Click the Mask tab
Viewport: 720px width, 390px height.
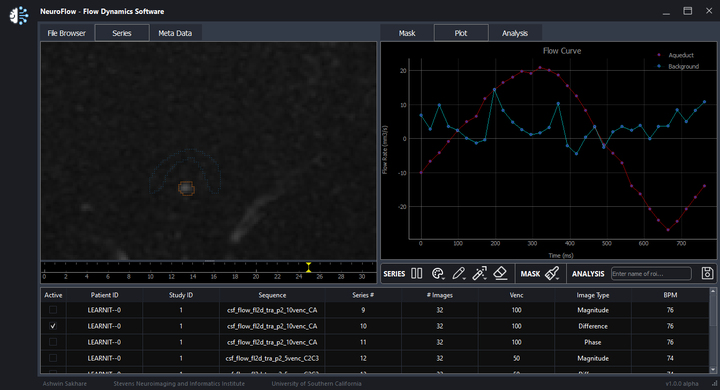tap(407, 33)
